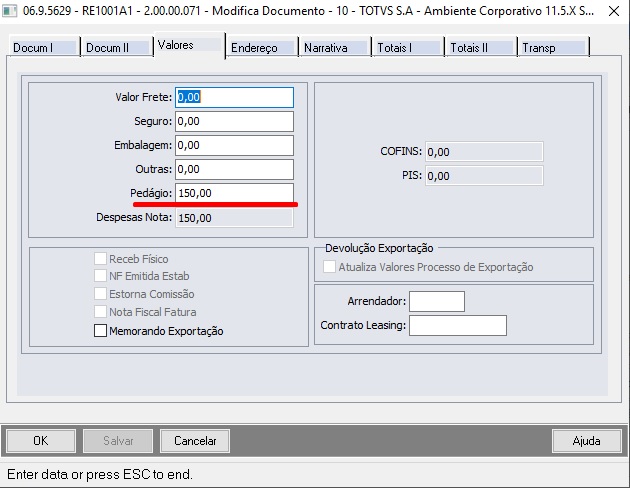Click the Seguro value field

pyautogui.click(x=234, y=121)
